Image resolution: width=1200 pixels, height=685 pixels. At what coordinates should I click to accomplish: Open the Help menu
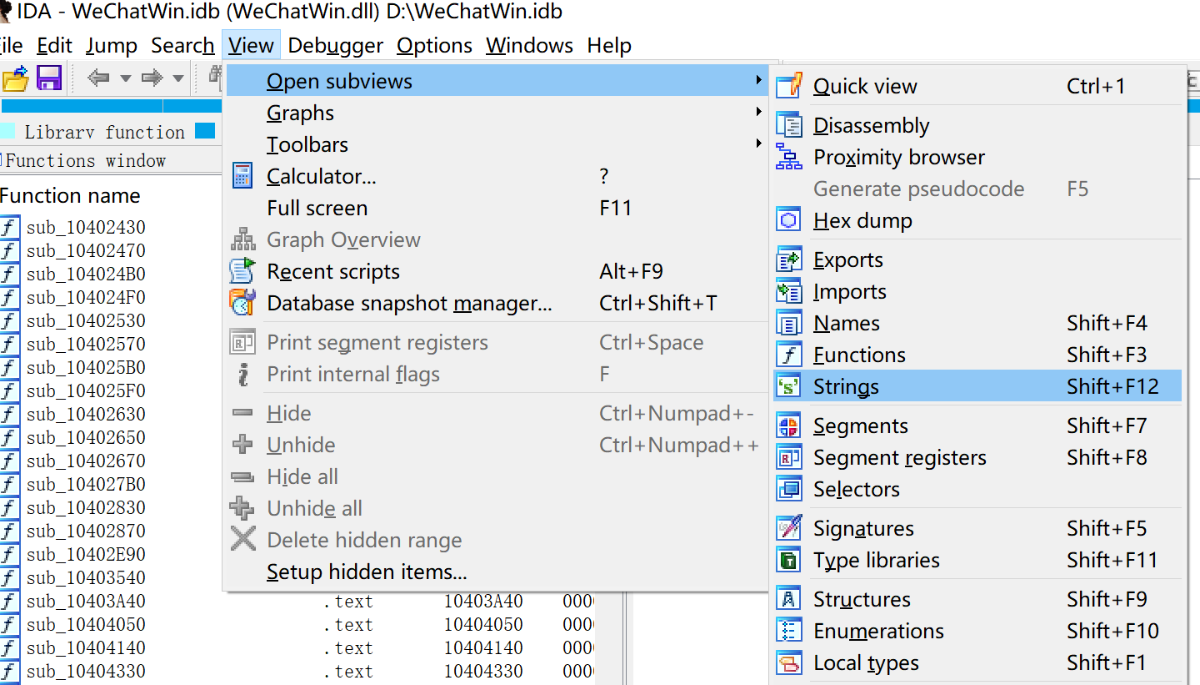pos(609,45)
